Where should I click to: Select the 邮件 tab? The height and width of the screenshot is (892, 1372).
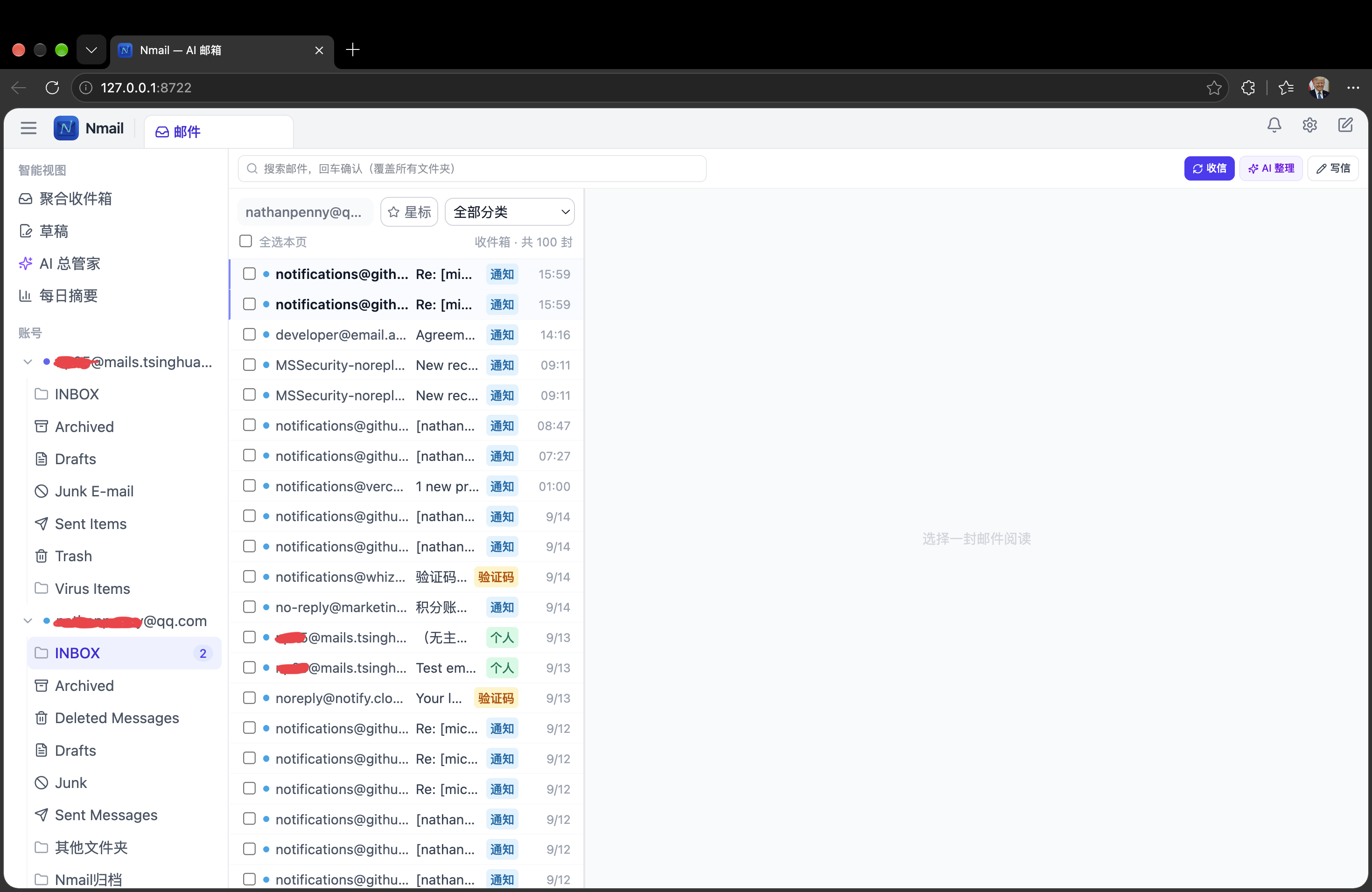click(218, 132)
